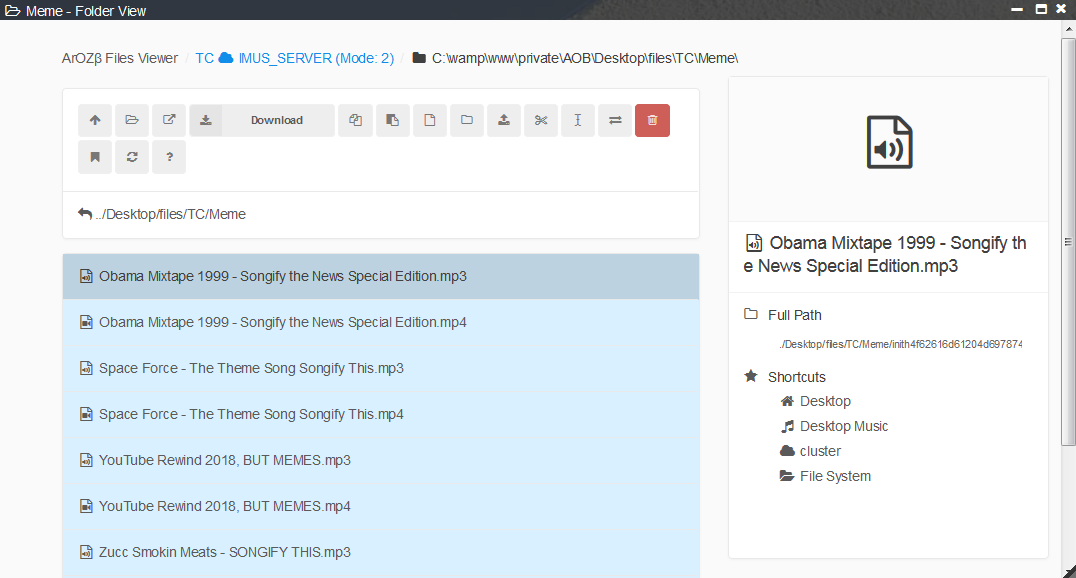Open help with question mark button

coord(169,157)
